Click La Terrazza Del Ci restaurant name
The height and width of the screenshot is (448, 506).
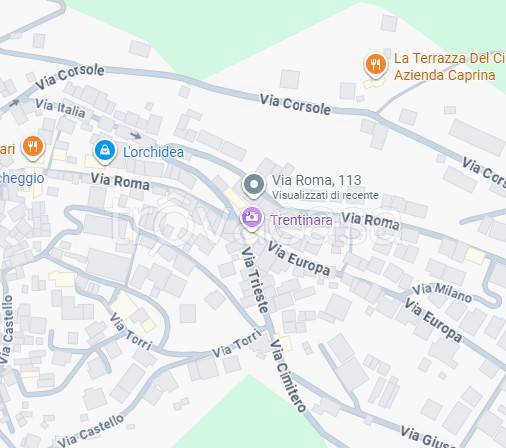[450, 58]
